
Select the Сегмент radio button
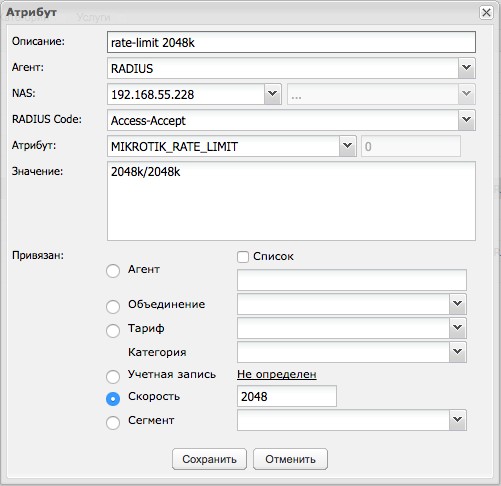[113, 423]
